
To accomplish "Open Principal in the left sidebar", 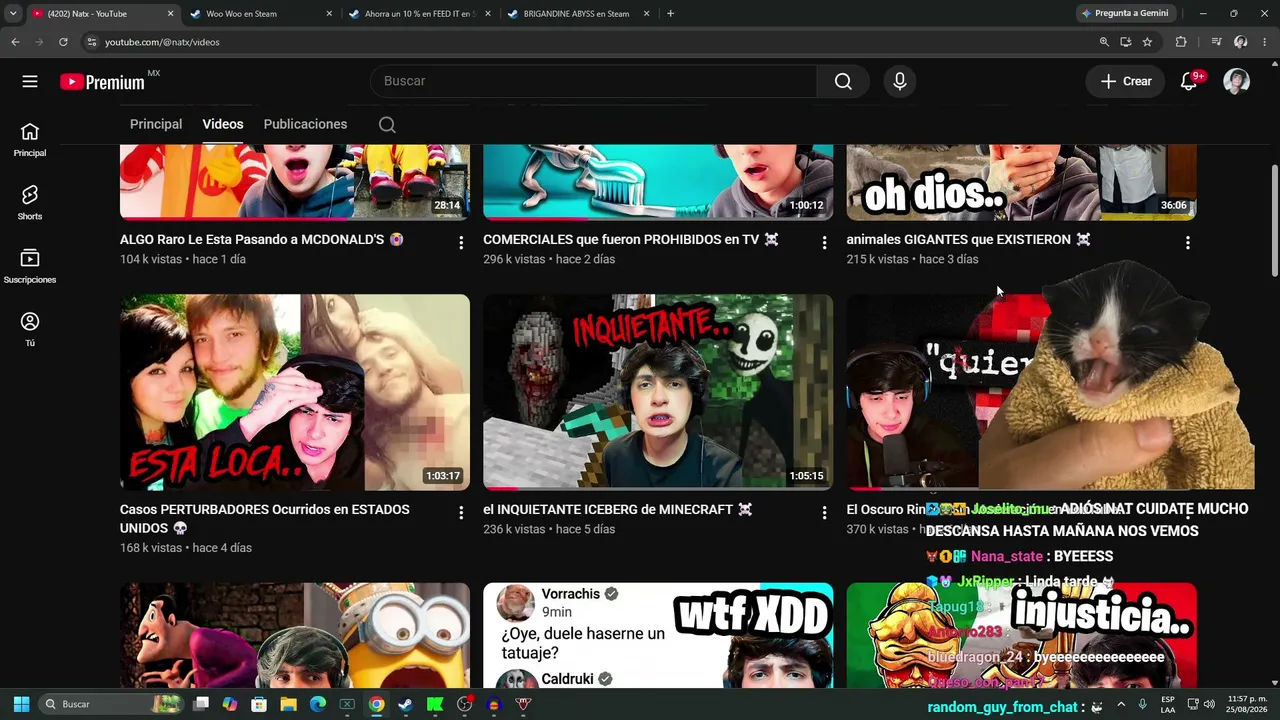I will 30,140.
